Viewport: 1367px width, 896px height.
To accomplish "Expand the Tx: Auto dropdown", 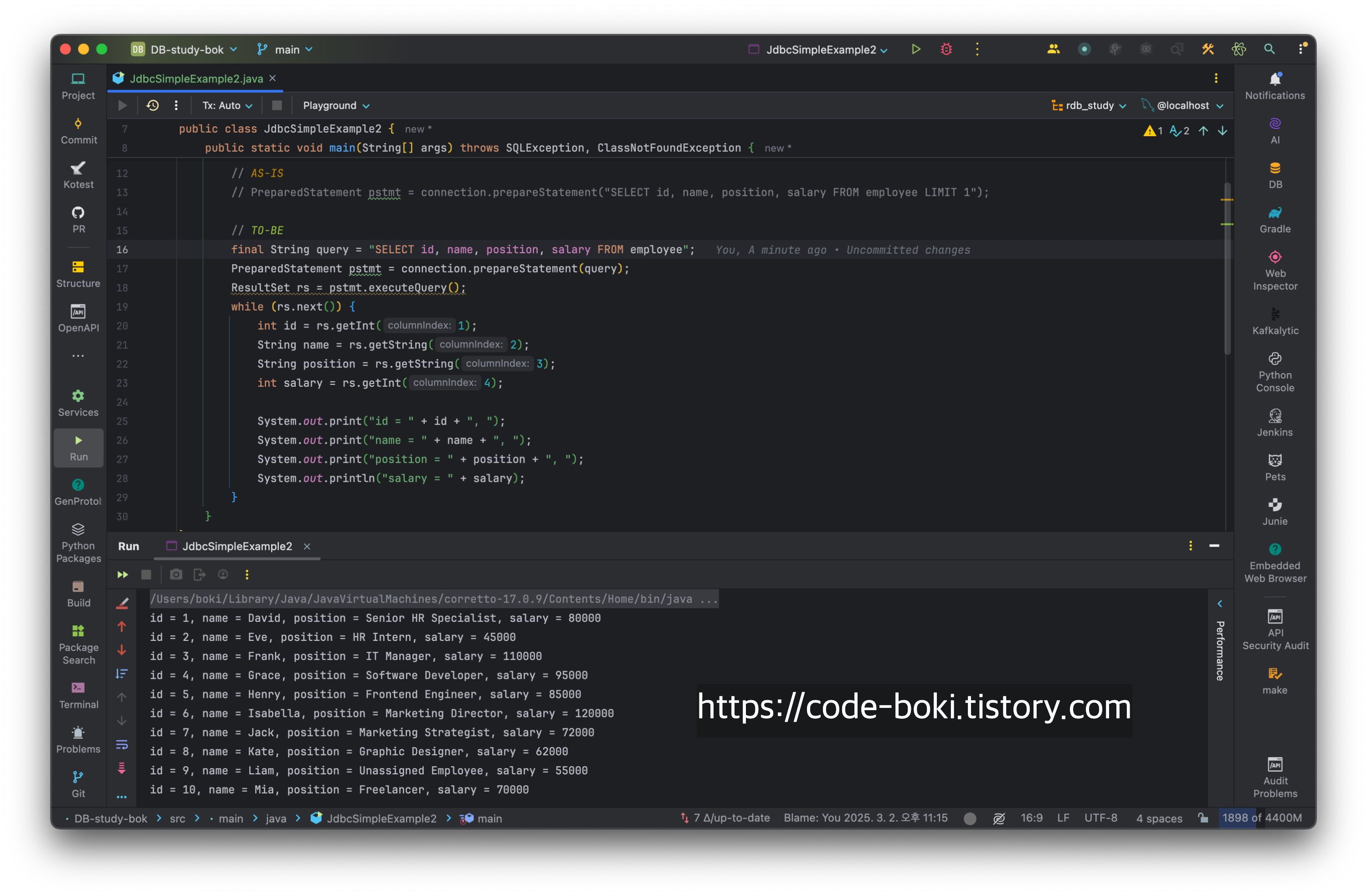I will 227,106.
